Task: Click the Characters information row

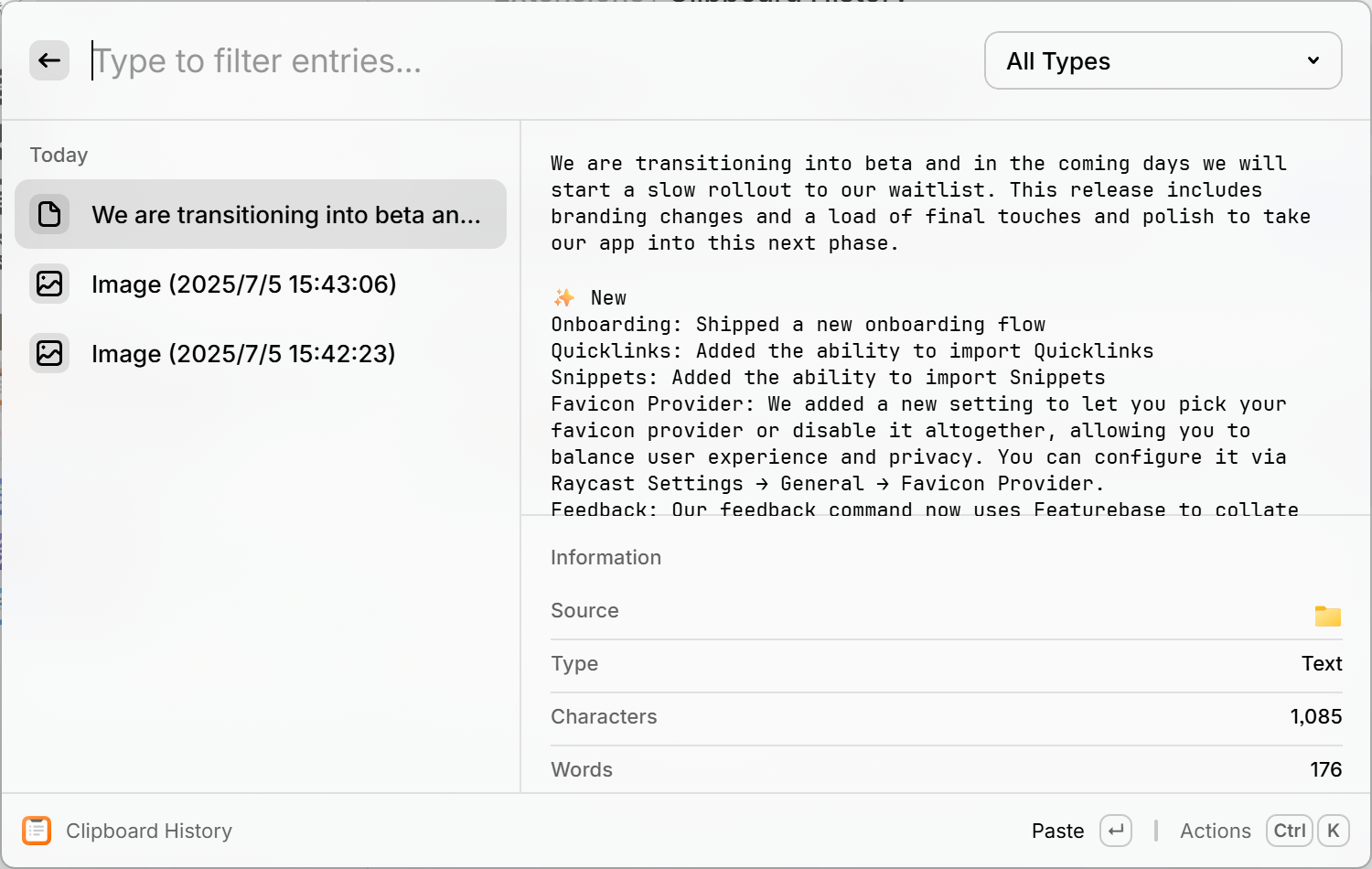Action: (947, 717)
